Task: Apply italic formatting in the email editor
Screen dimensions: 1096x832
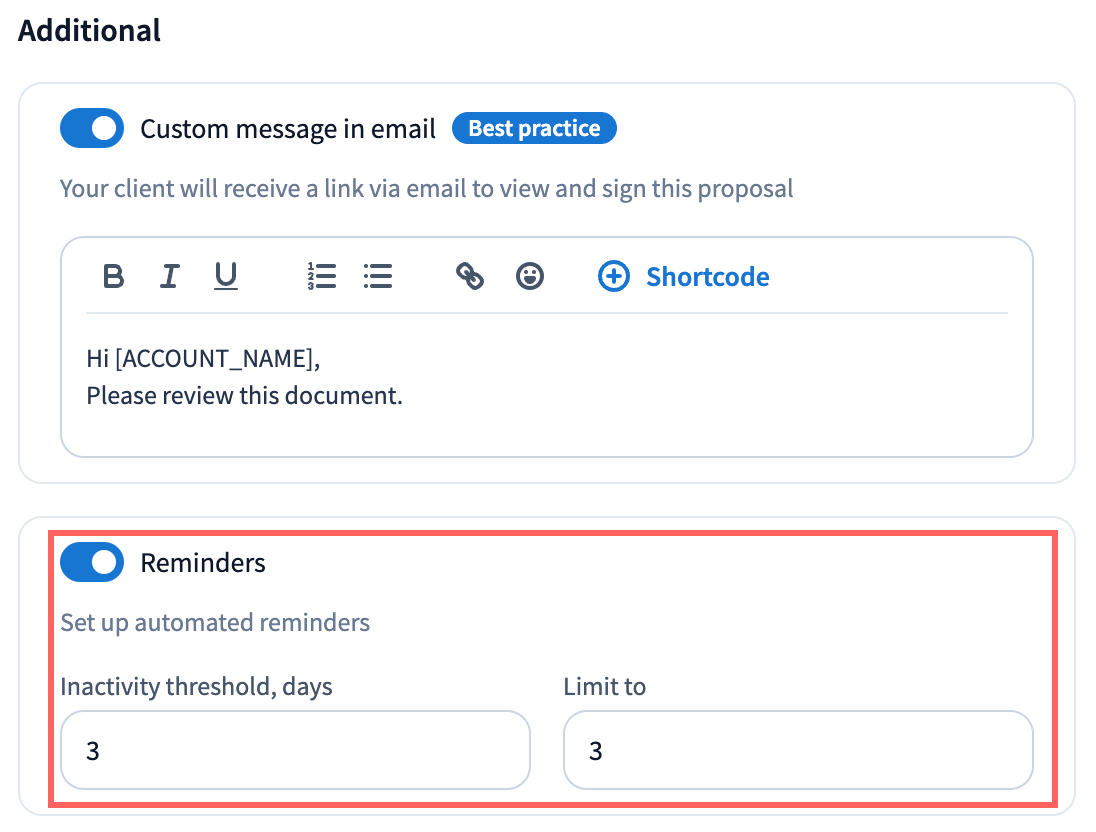Action: (x=170, y=276)
